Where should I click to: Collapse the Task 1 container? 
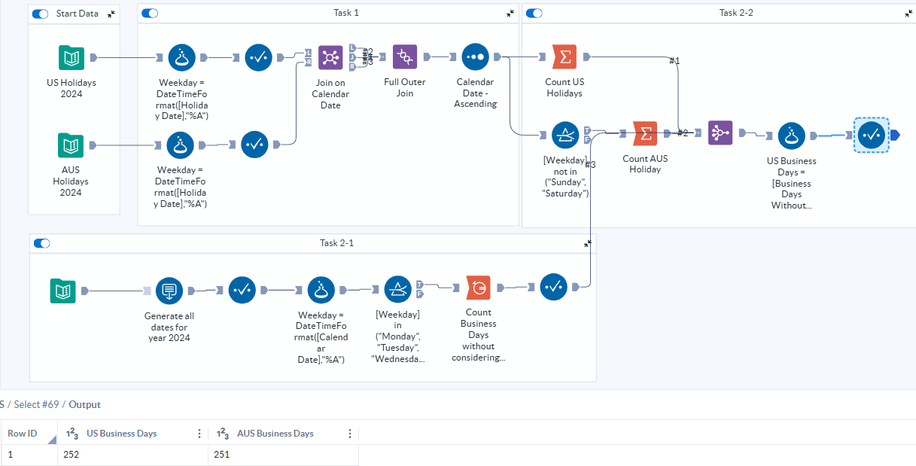pos(510,14)
